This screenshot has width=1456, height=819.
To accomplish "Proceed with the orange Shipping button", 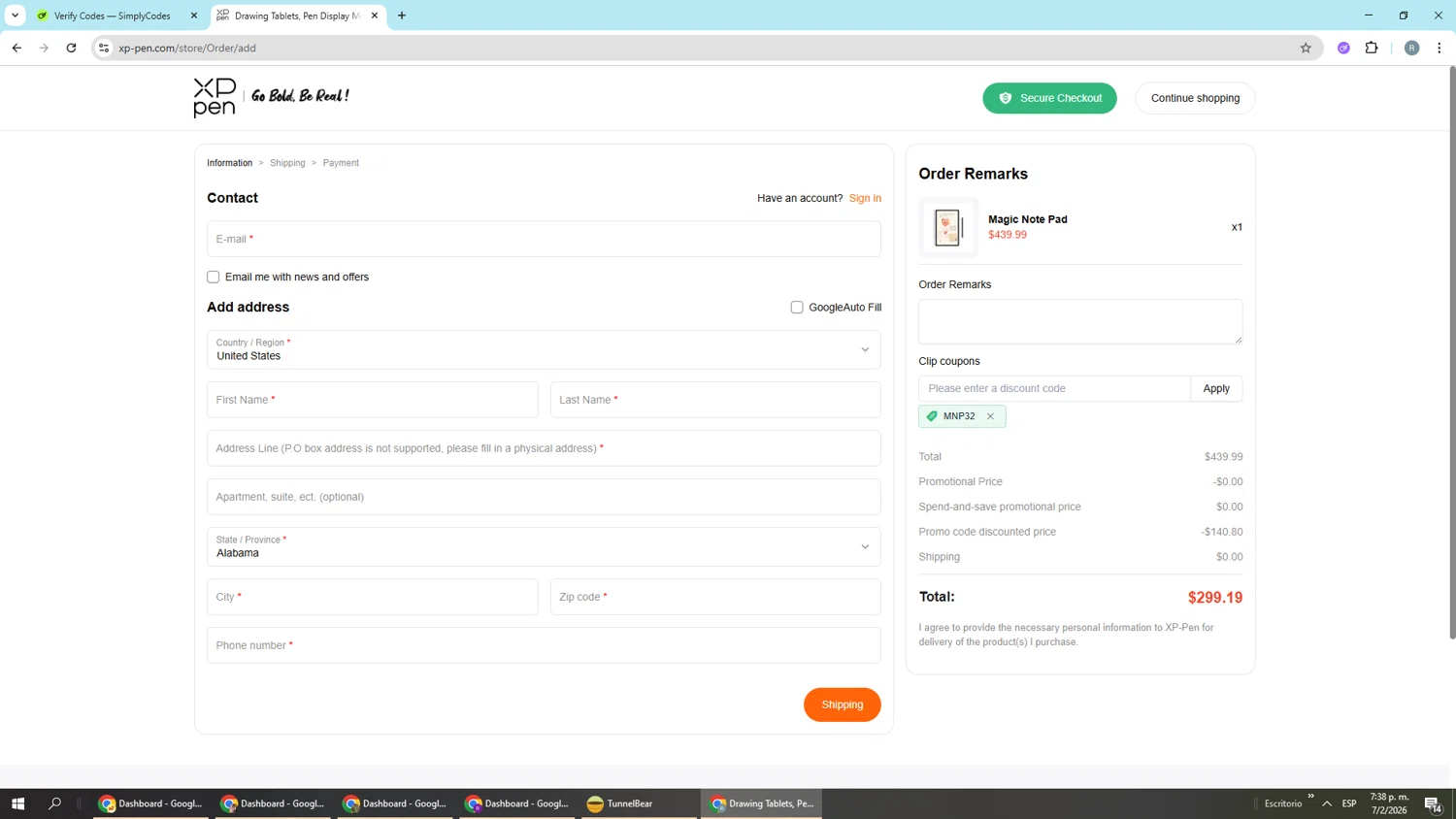I will pos(842,704).
